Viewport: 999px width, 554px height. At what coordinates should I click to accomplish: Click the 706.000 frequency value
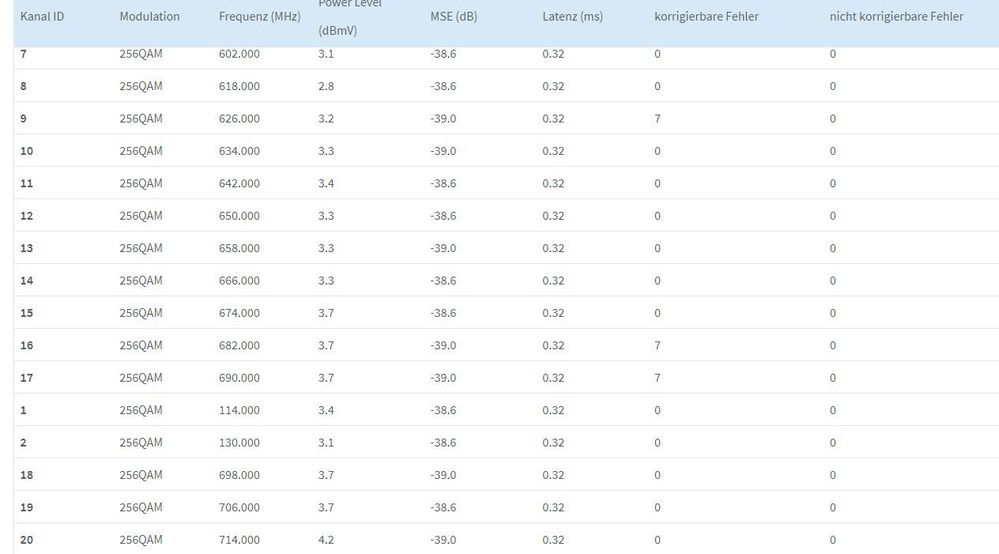[239, 508]
